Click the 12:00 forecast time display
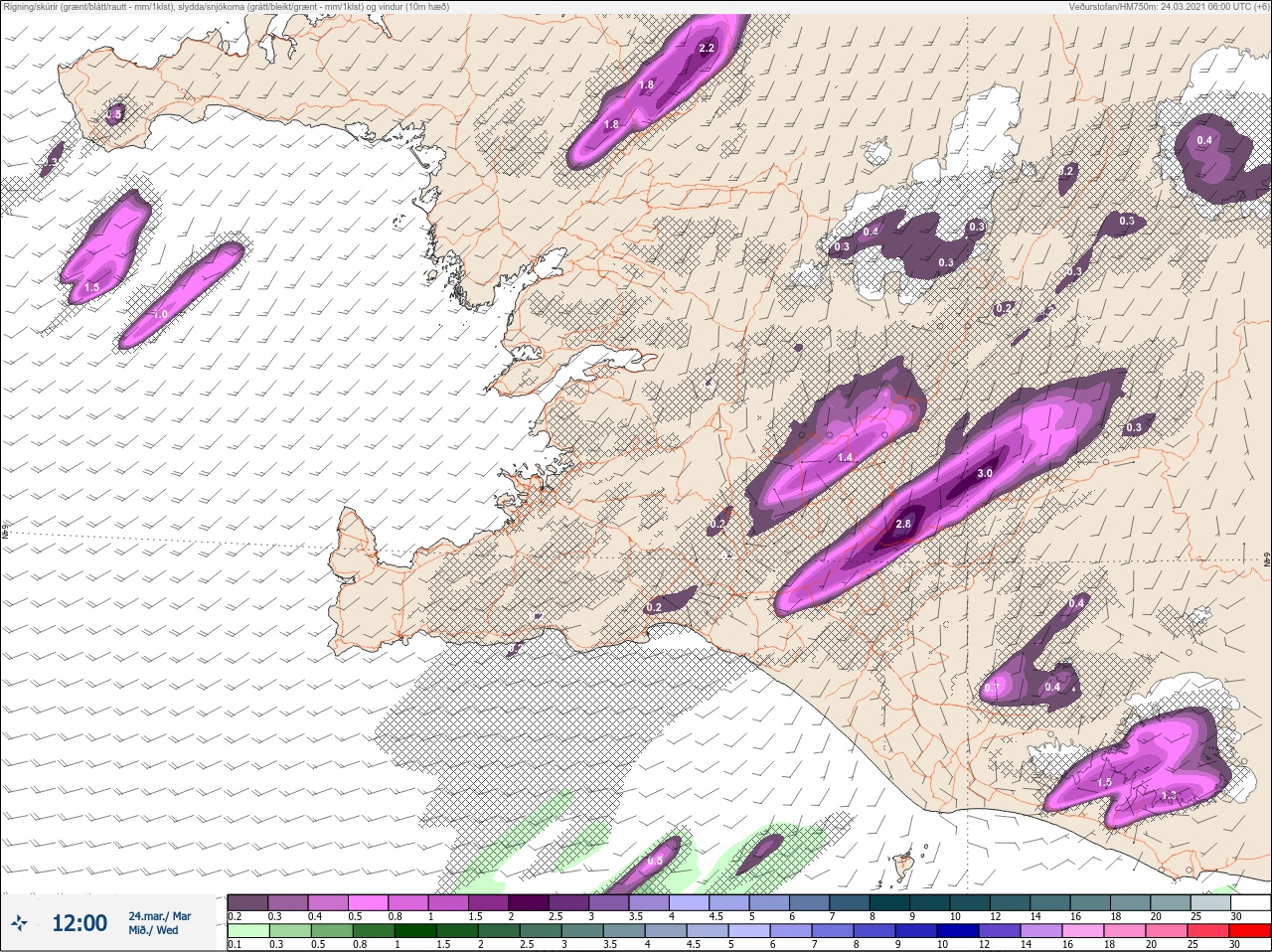 pyautogui.click(x=79, y=924)
